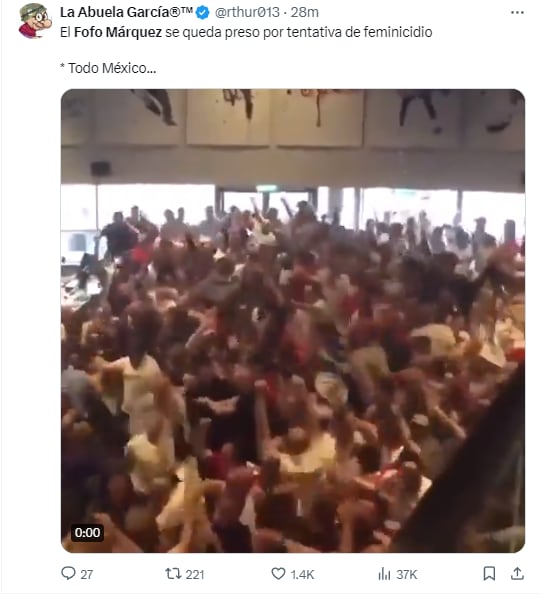
Task: Repost this tweet with retweet icon
Action: (x=173, y=574)
